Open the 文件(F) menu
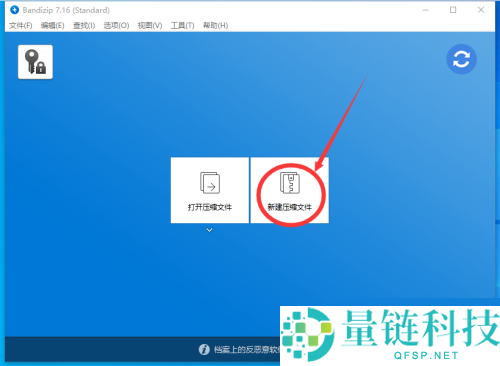Image resolution: width=500 pixels, height=366 pixels. point(21,25)
